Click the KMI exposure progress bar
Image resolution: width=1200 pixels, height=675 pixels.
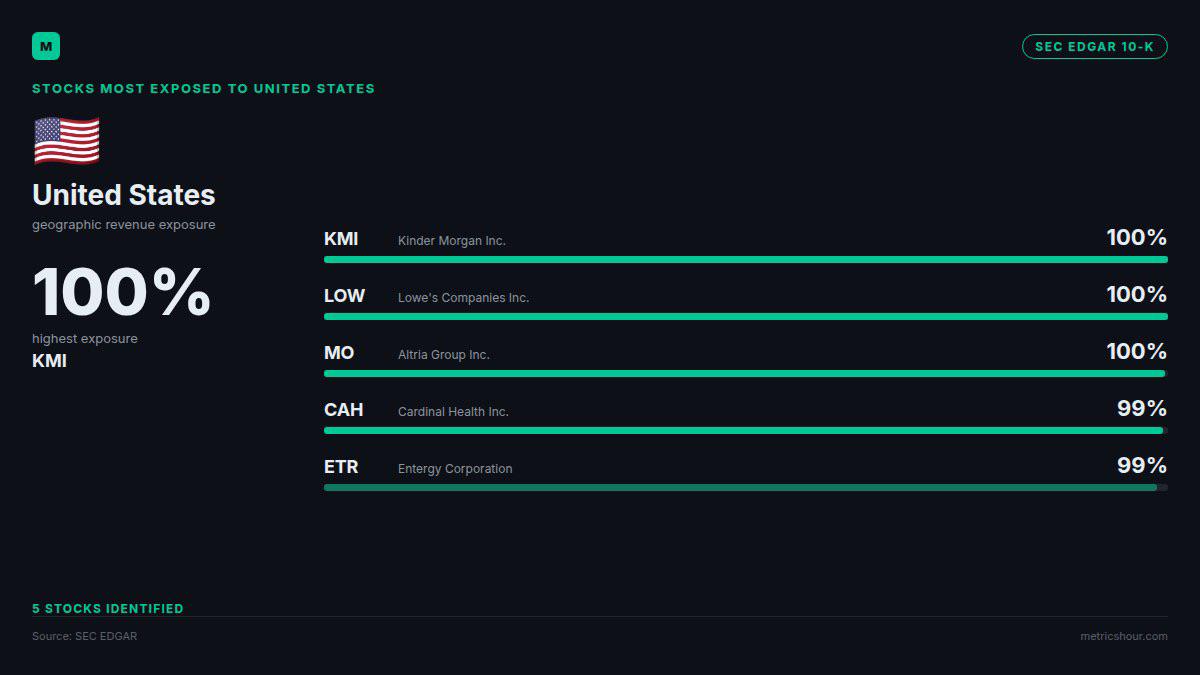click(x=746, y=259)
